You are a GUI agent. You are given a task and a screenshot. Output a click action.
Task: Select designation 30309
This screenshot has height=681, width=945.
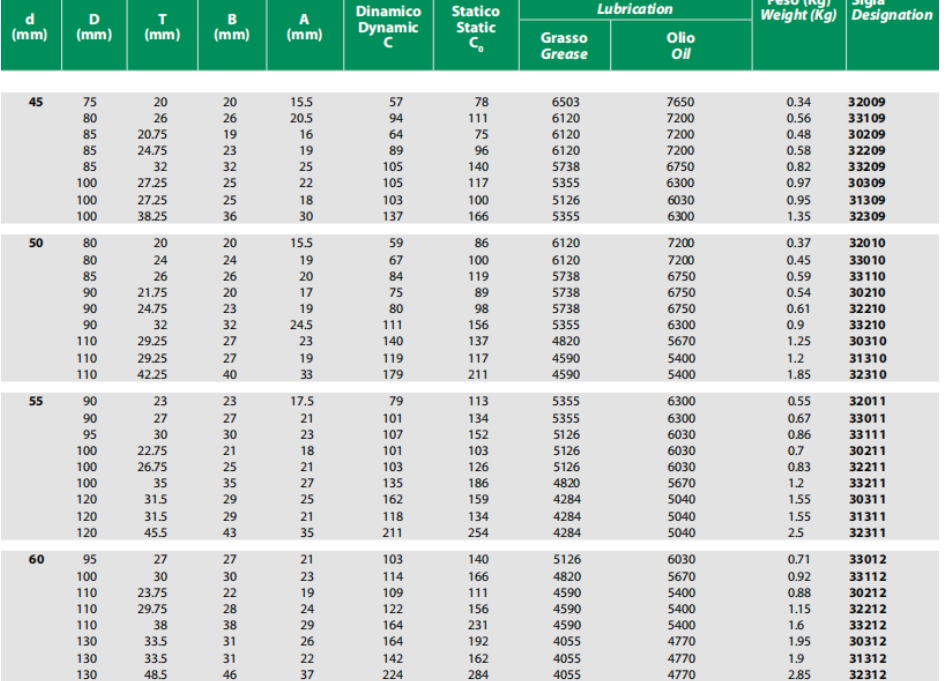tap(867, 183)
